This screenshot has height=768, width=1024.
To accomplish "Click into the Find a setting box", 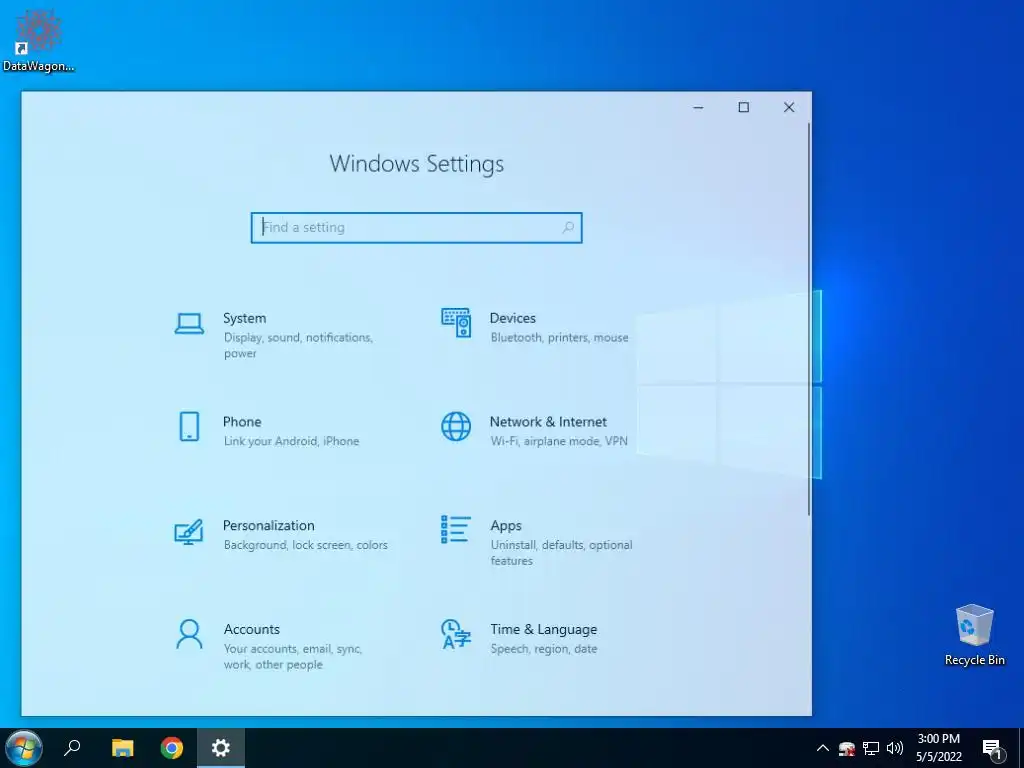I will coord(417,227).
